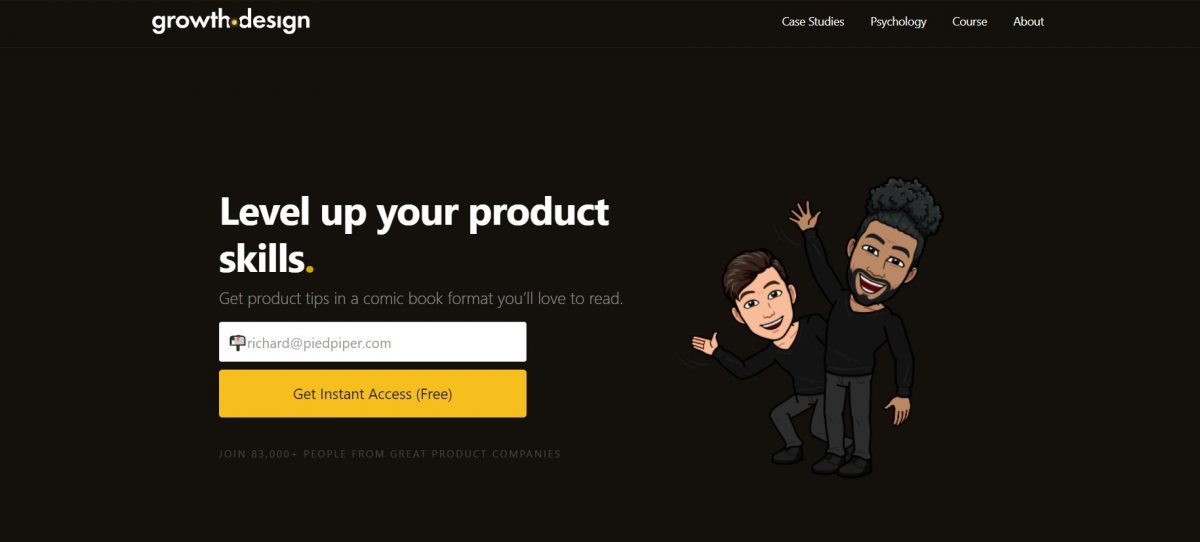The height and width of the screenshot is (542, 1200).
Task: Click the yellow period after "skills"
Action: [310, 269]
